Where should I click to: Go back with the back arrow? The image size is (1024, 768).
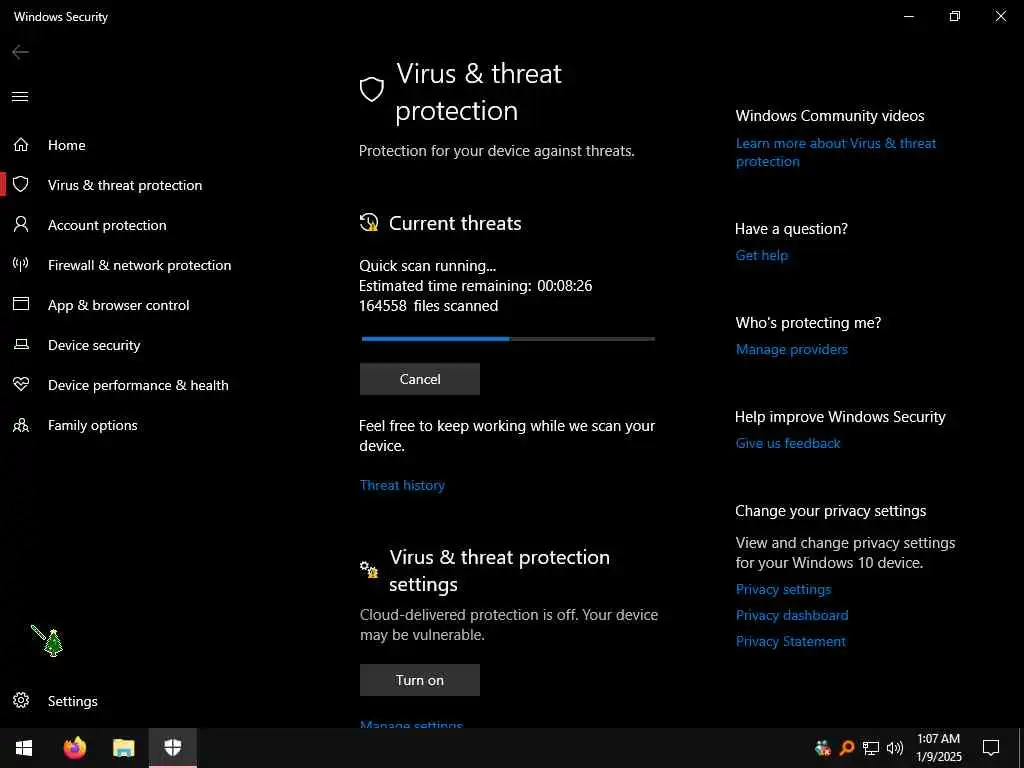(x=20, y=52)
